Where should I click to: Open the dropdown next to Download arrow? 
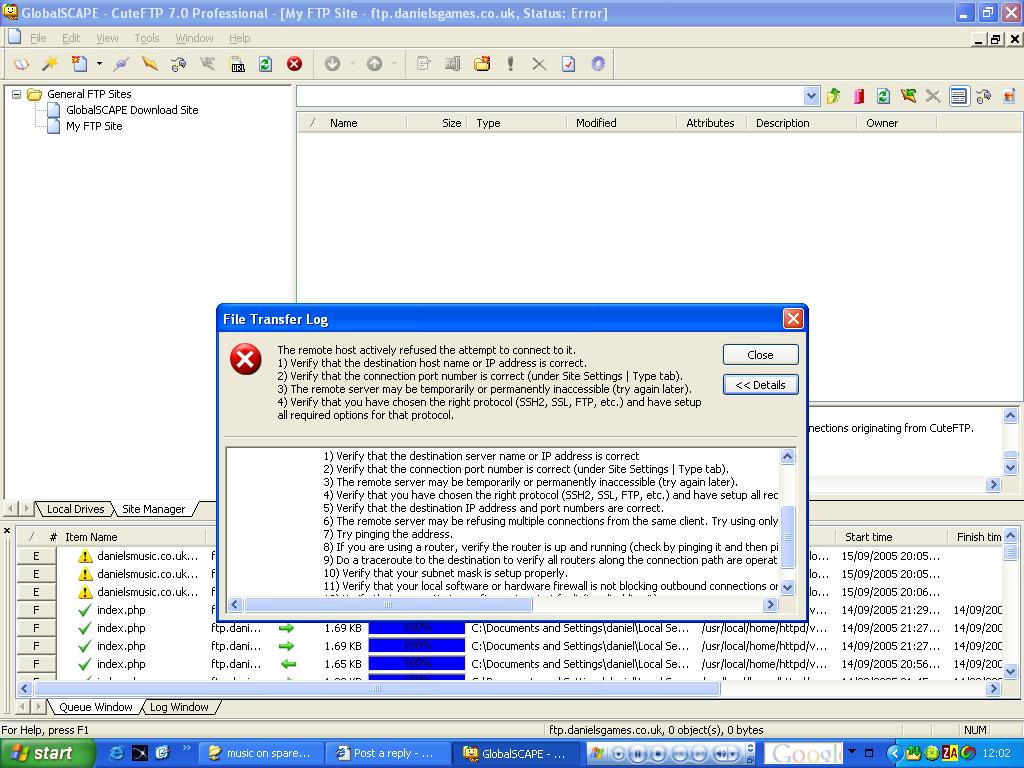352,64
